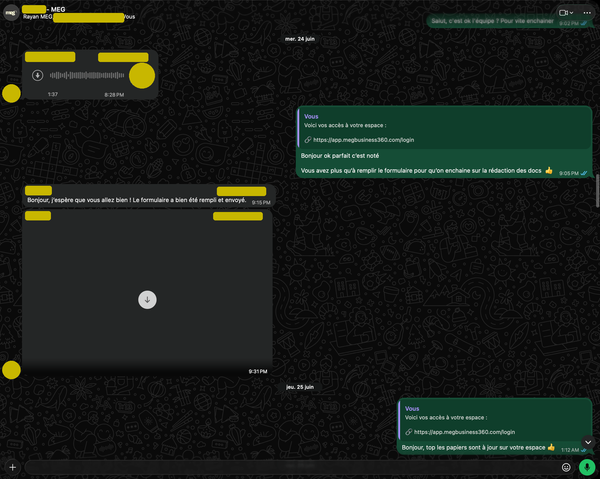The image size is (600, 479).
Task: Open quoted 'Vous' reply at 1:12 AM
Action: (x=495, y=420)
